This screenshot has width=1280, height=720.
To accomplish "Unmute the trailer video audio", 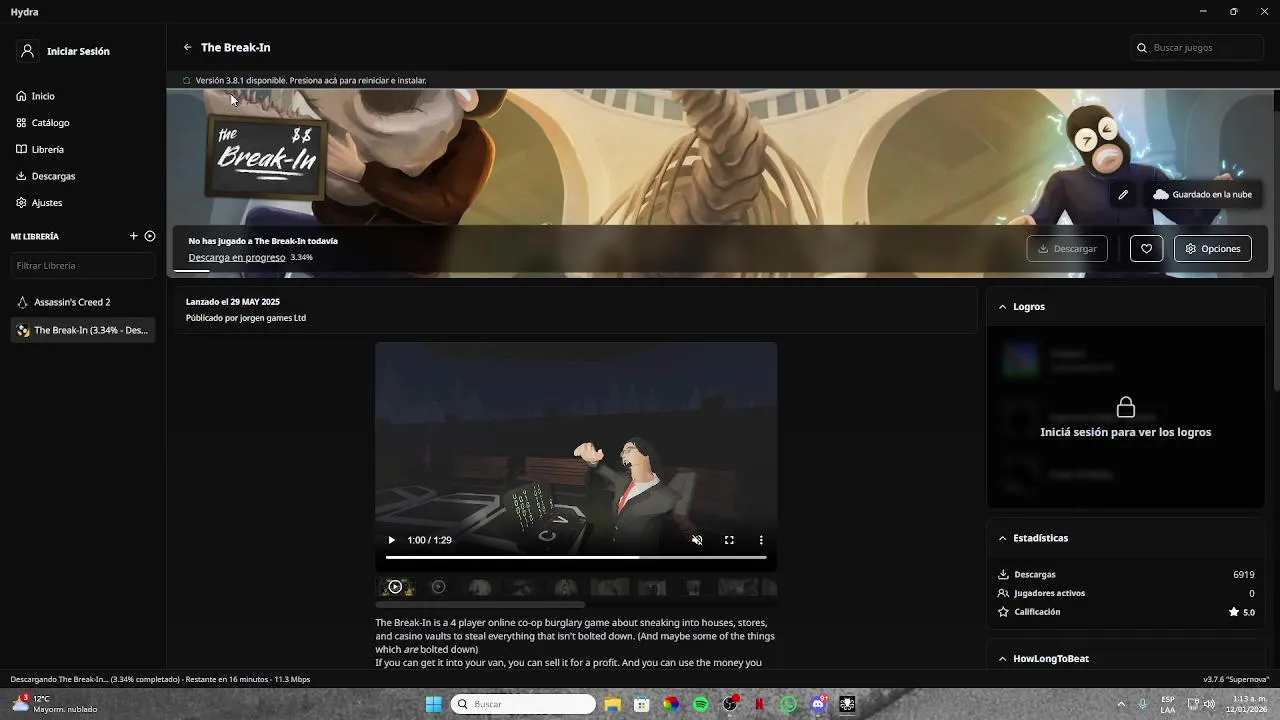I will point(697,540).
